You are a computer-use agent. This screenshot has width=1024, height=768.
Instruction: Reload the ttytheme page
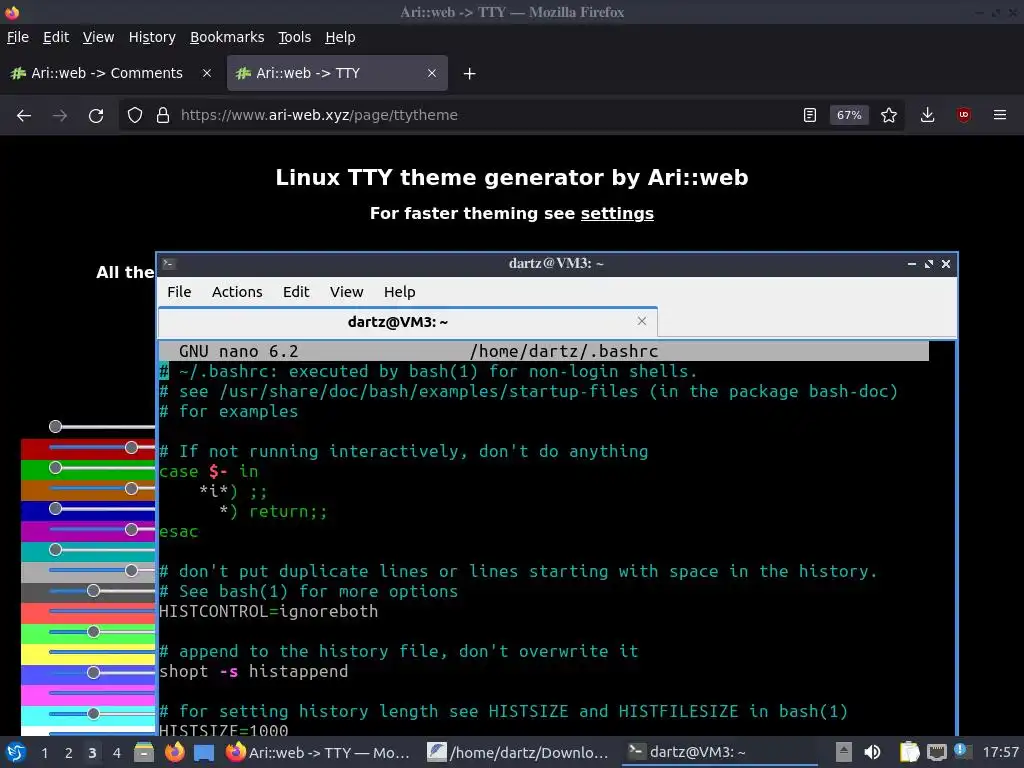click(x=96, y=116)
